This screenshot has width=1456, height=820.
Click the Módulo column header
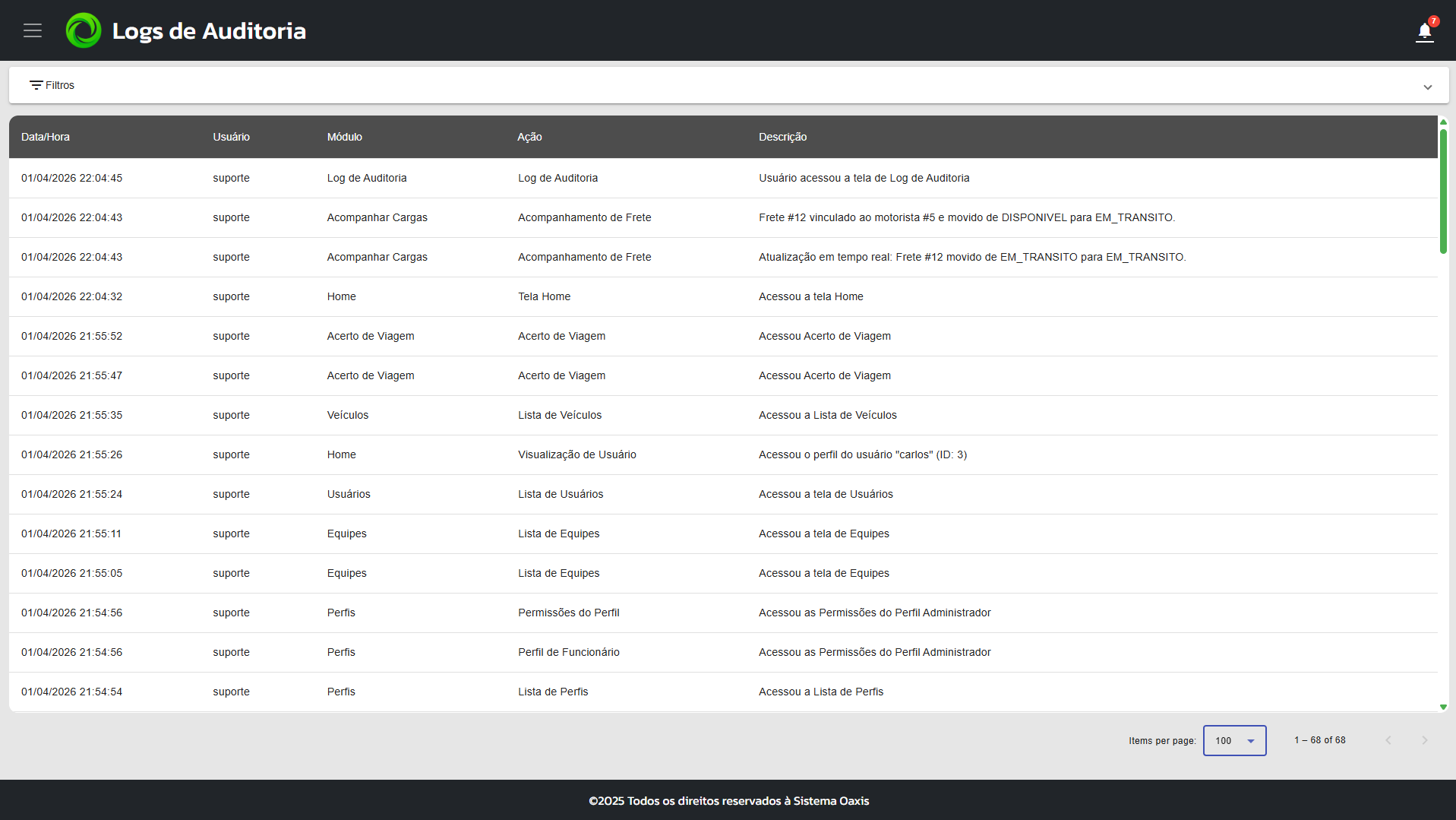click(x=344, y=137)
